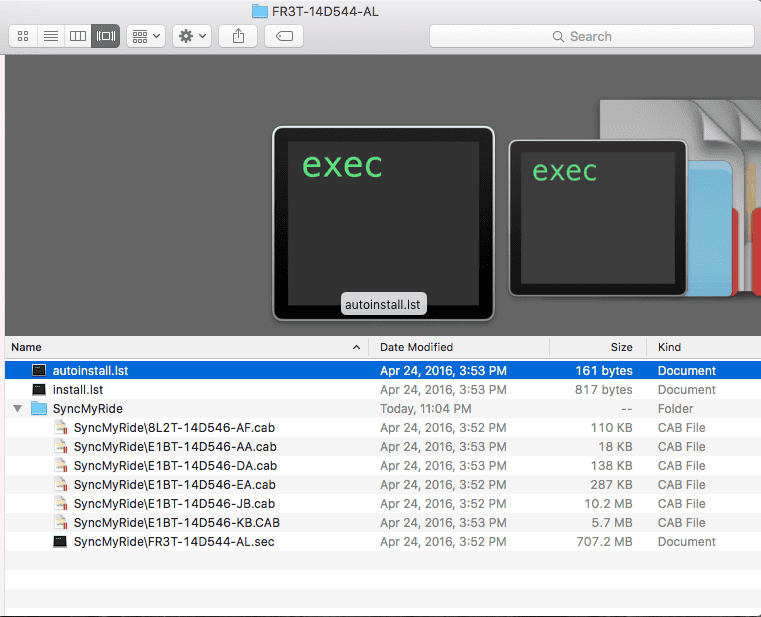Sort by the Name column header

pyautogui.click(x=26, y=347)
